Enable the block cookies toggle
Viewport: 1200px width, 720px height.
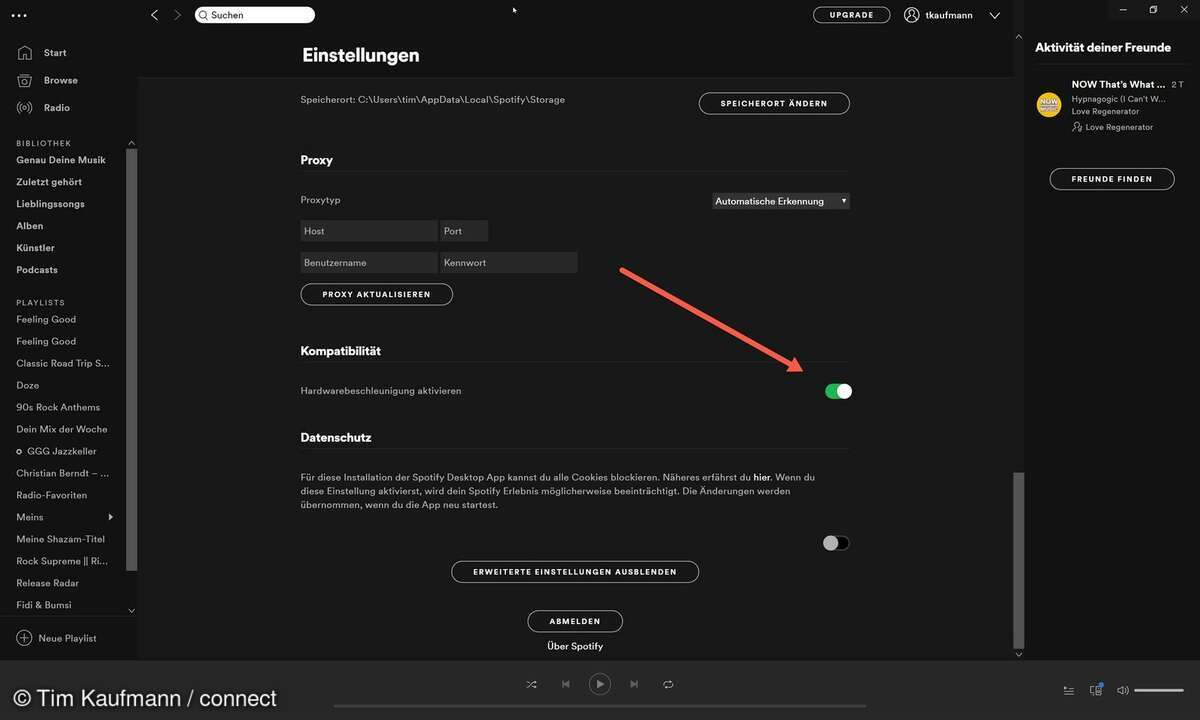point(836,543)
